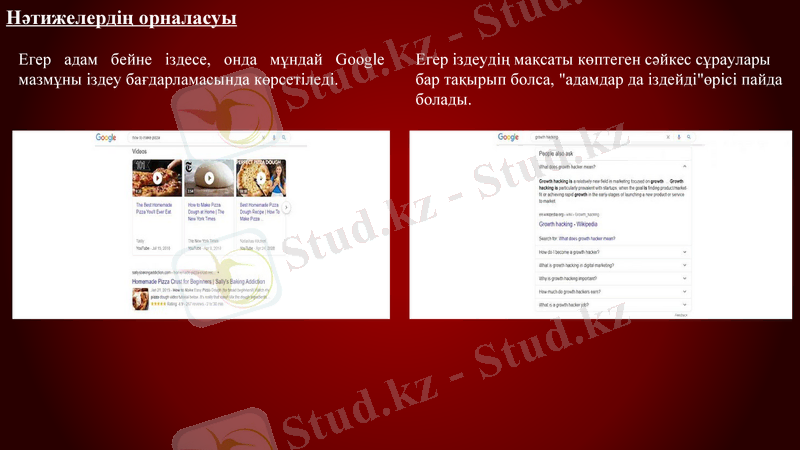Click the magnifier icon in the growth hacking search bar
Screen dimensions: 800x450
(x=689, y=137)
